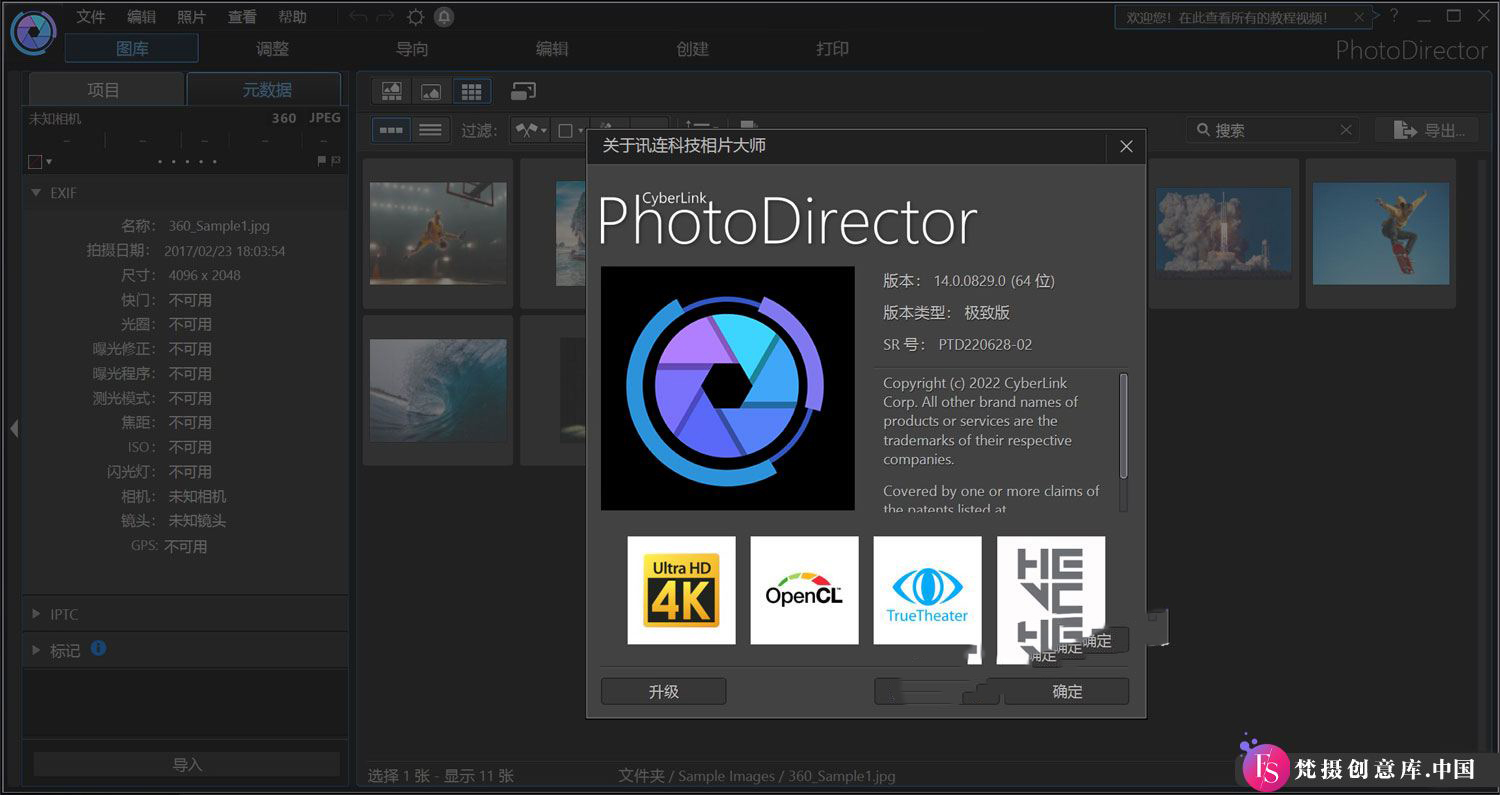Expand the IPTC section
Screen dimensions: 1500x795
[36, 614]
